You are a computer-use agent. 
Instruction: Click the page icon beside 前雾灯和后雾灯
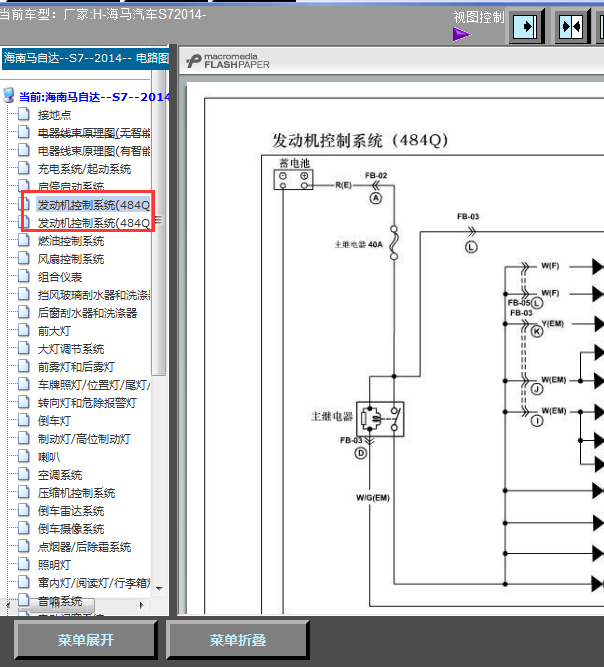pos(24,366)
